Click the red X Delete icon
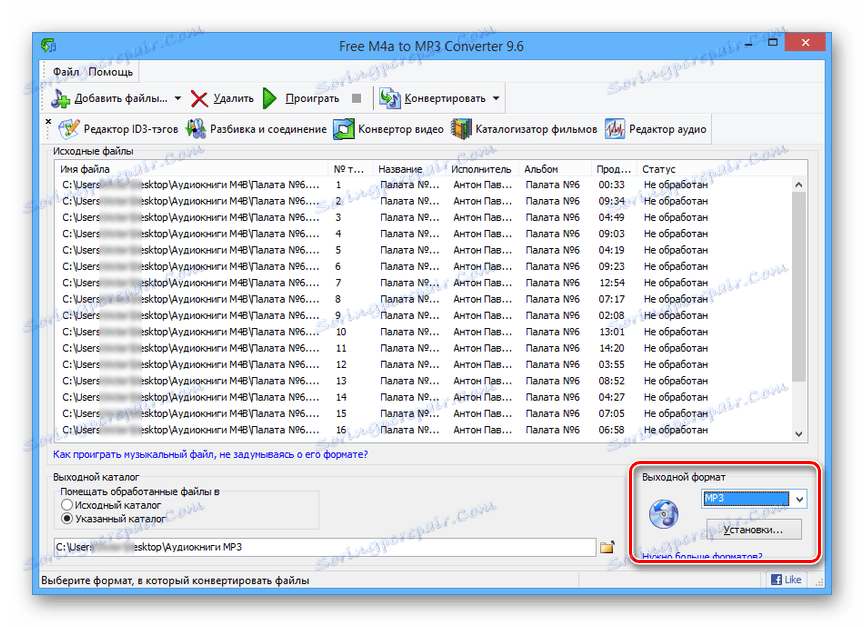864x627 pixels. coord(199,99)
